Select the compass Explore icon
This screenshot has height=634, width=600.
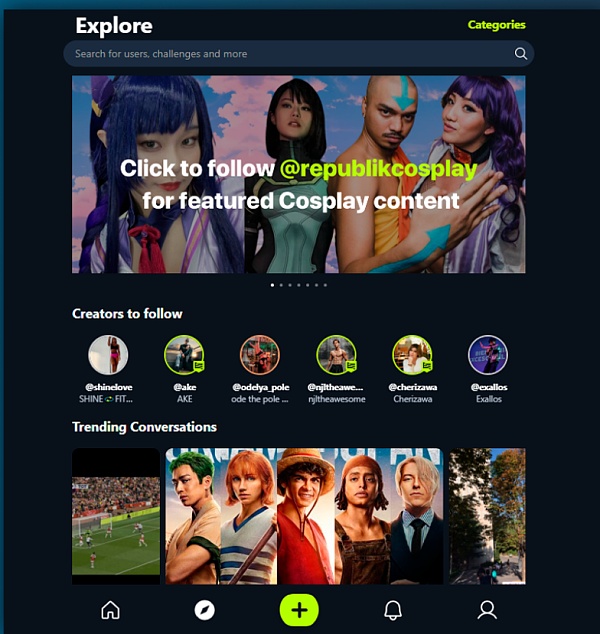click(205, 610)
